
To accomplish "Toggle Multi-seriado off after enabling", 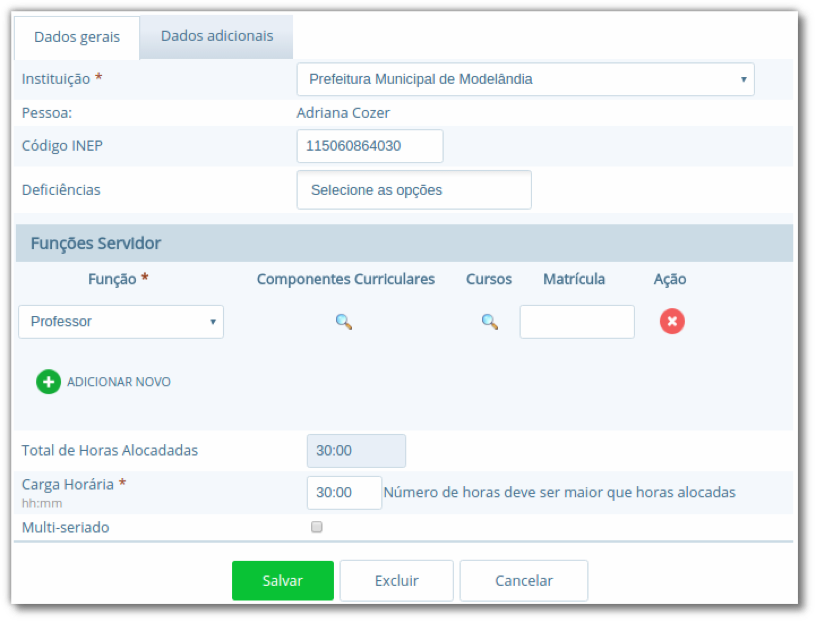I will pos(316,527).
